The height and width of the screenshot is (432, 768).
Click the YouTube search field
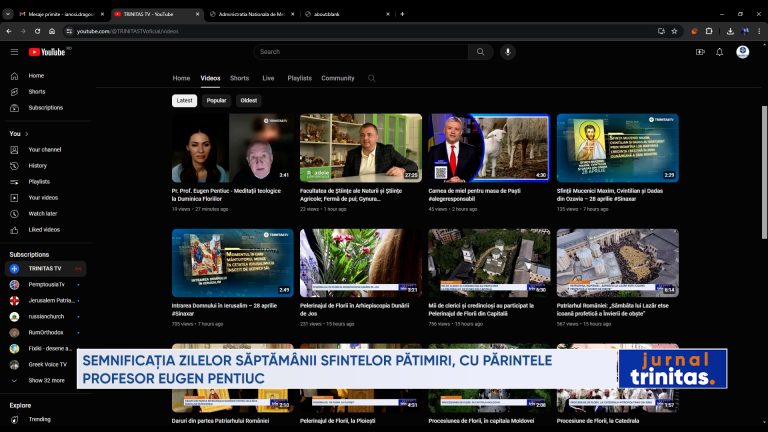361,52
